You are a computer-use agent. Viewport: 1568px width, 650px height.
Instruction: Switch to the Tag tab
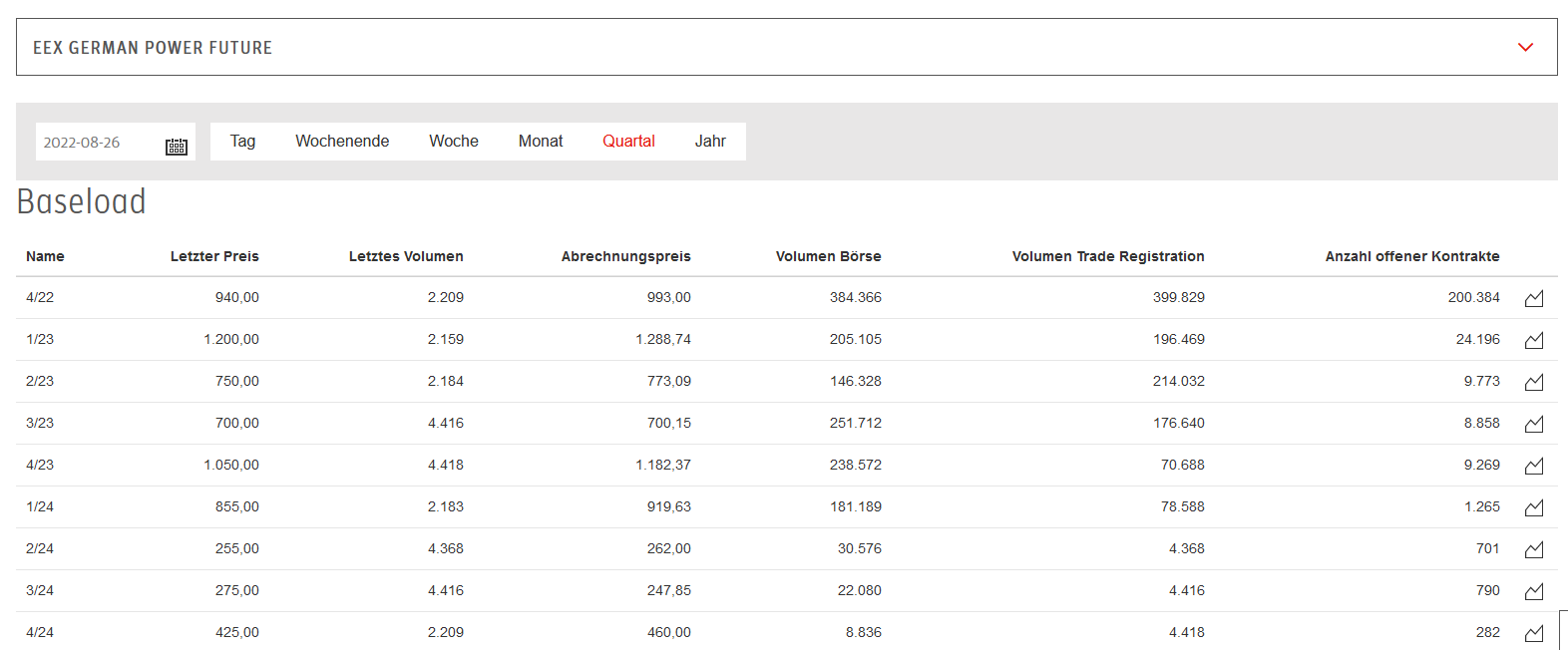242,142
